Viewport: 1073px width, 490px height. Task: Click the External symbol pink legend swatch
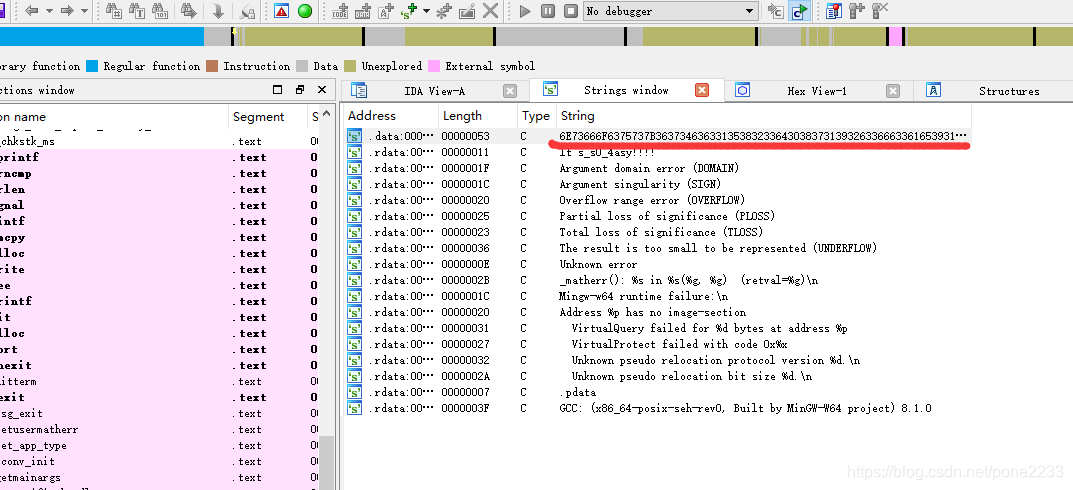(x=434, y=66)
